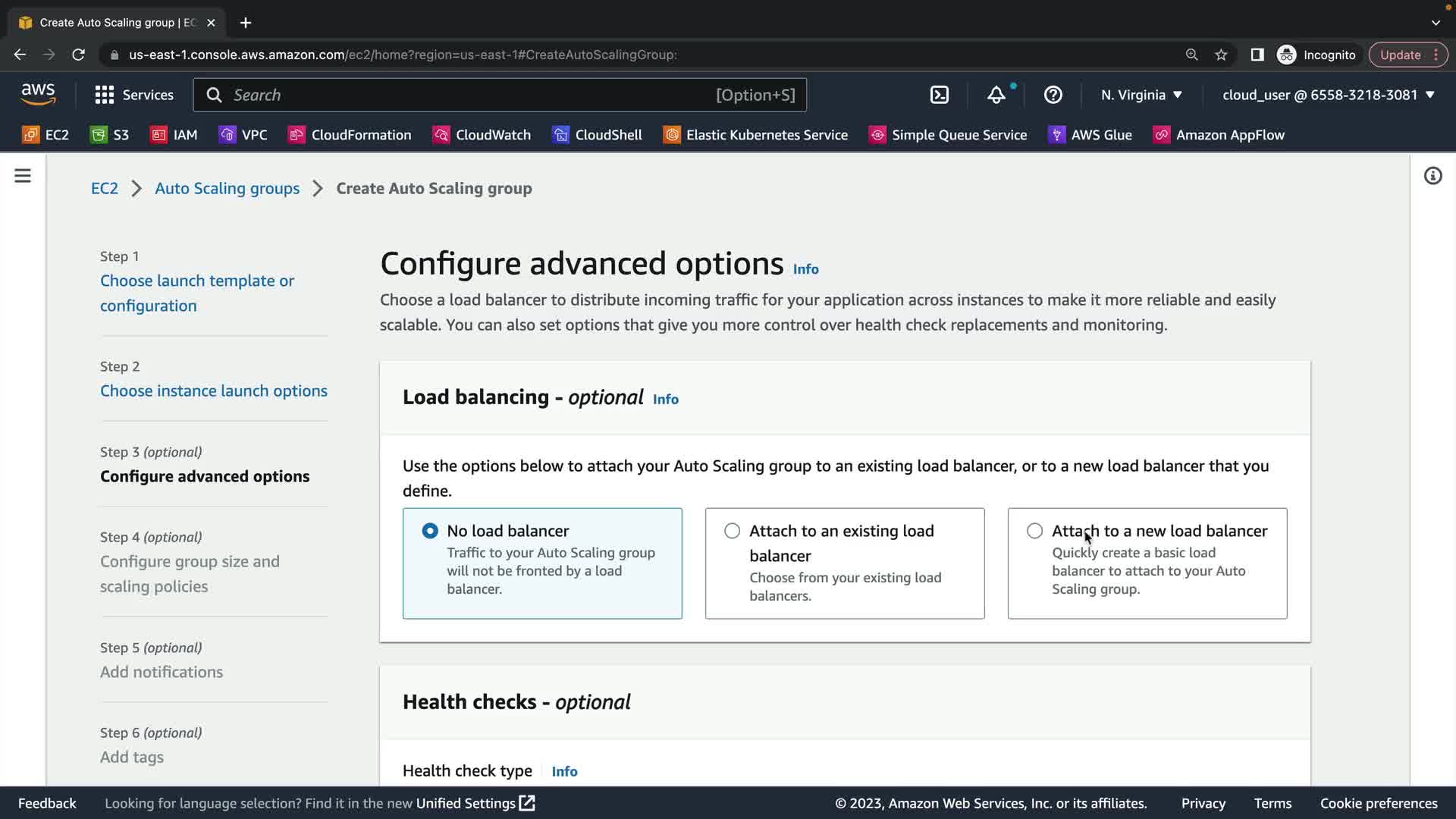1456x819 pixels.
Task: Select the No load balancer option
Action: coord(430,531)
